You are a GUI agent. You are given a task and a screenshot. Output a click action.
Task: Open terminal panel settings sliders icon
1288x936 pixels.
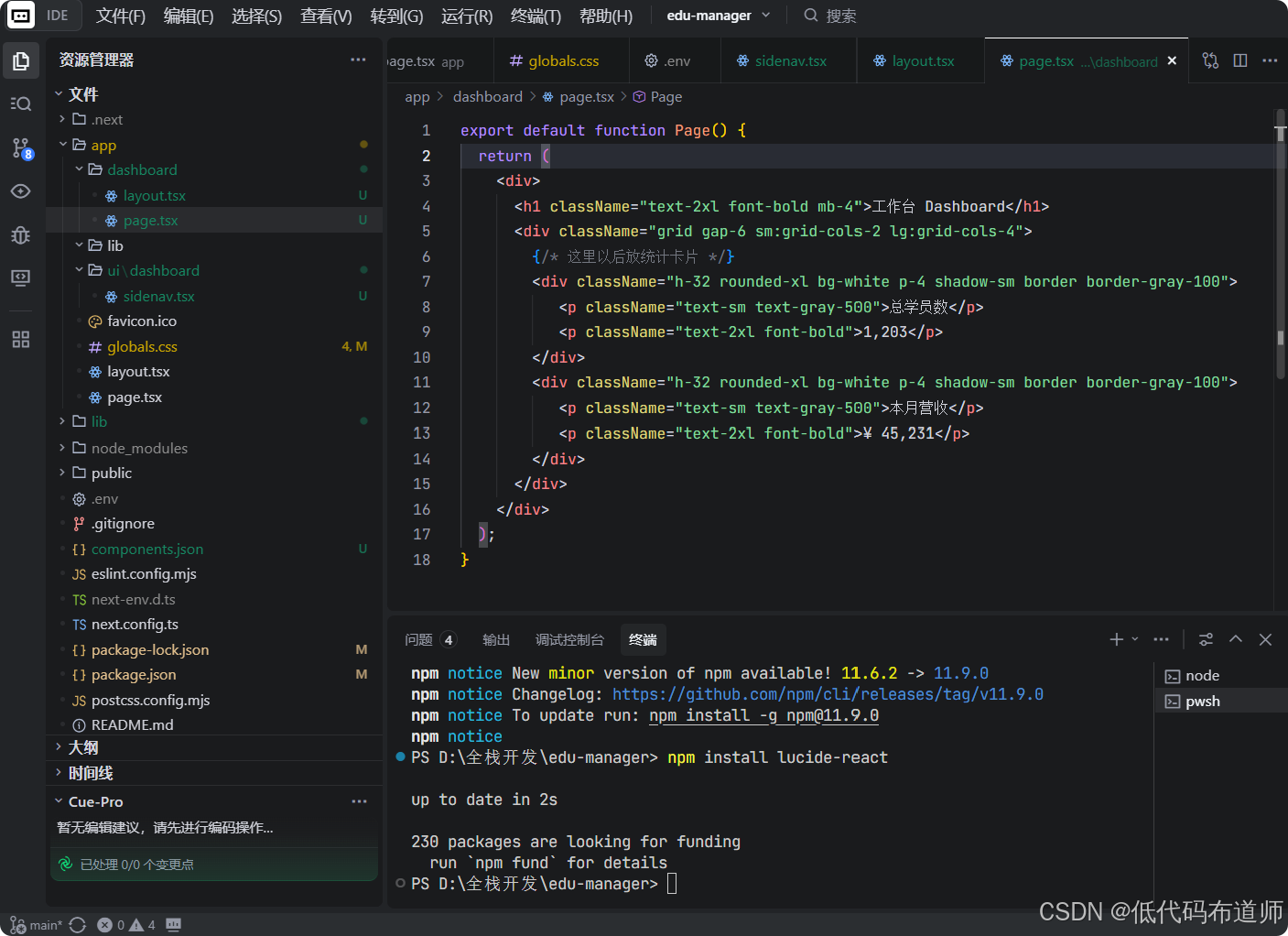[1207, 639]
